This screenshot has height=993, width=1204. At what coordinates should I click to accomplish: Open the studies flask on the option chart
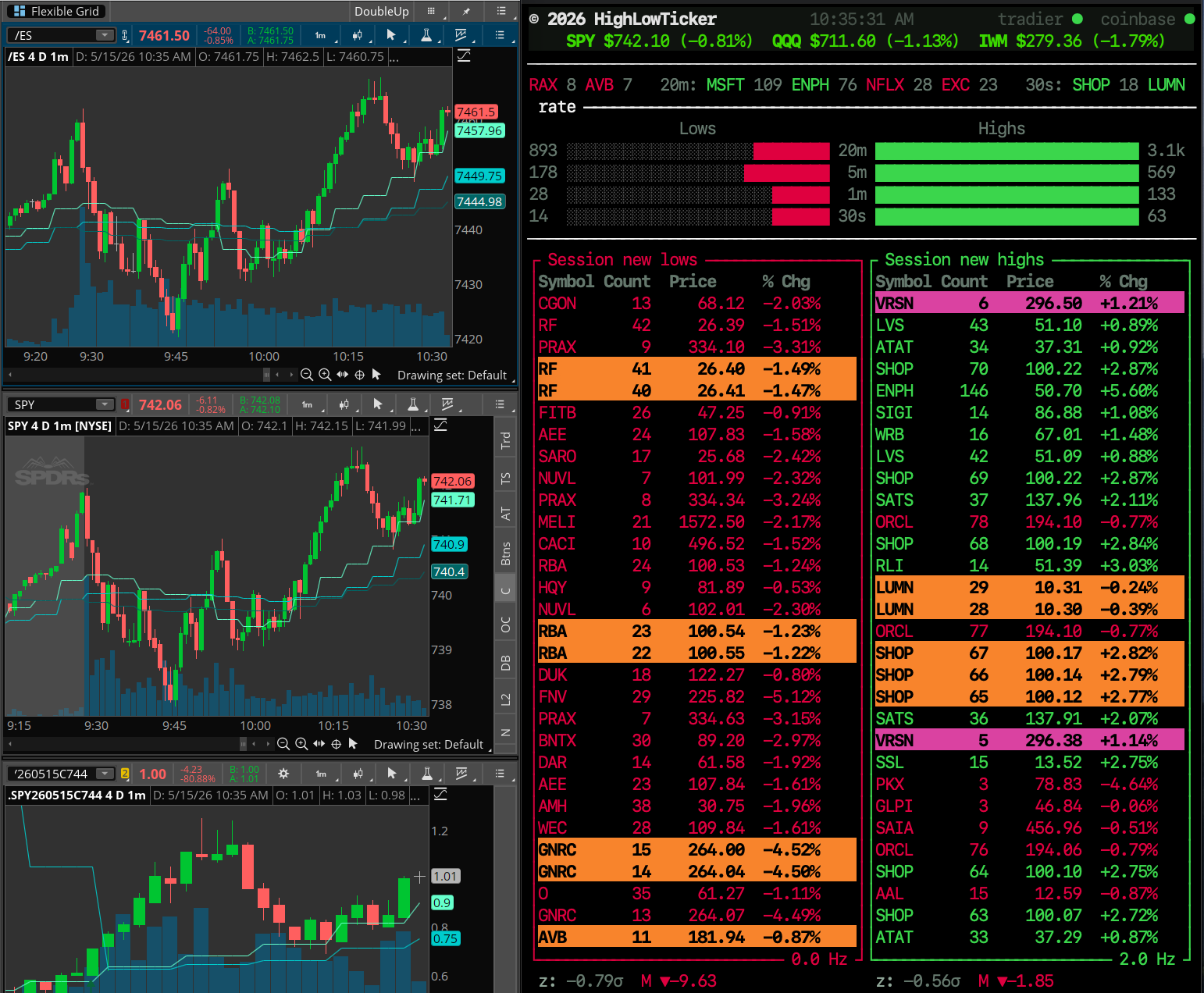tap(427, 774)
